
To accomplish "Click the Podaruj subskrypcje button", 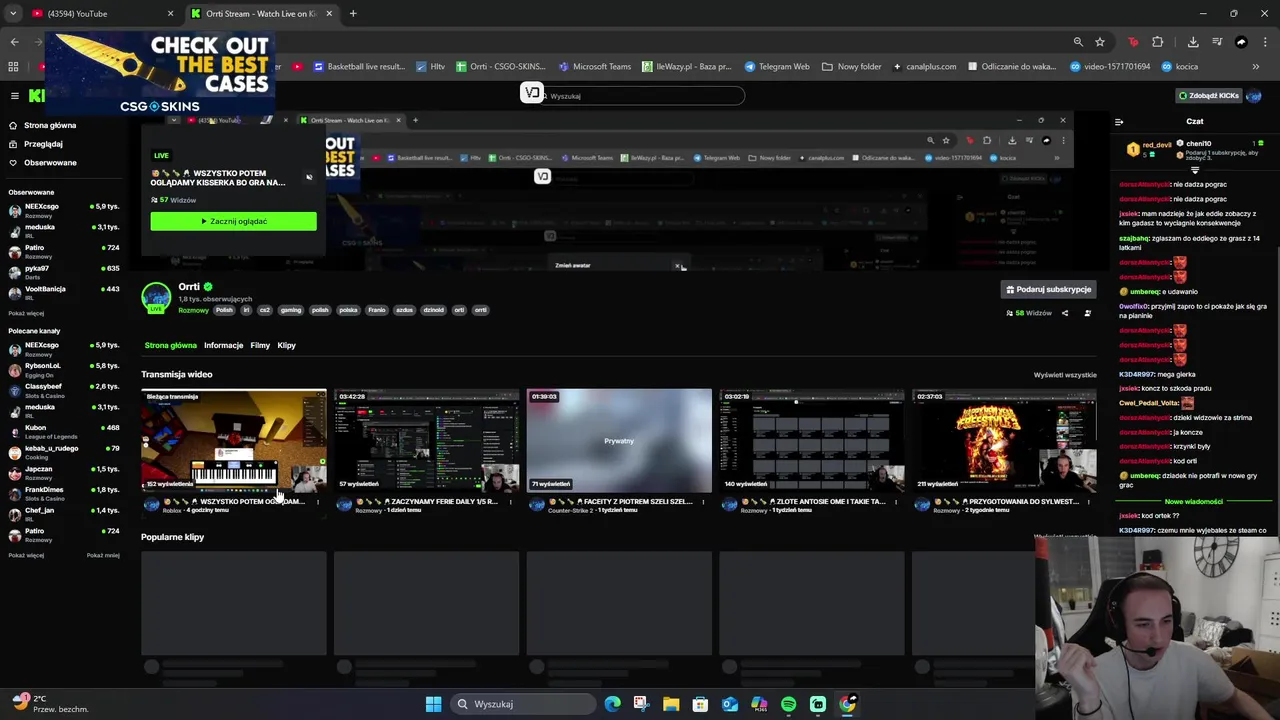I will coord(1048,289).
